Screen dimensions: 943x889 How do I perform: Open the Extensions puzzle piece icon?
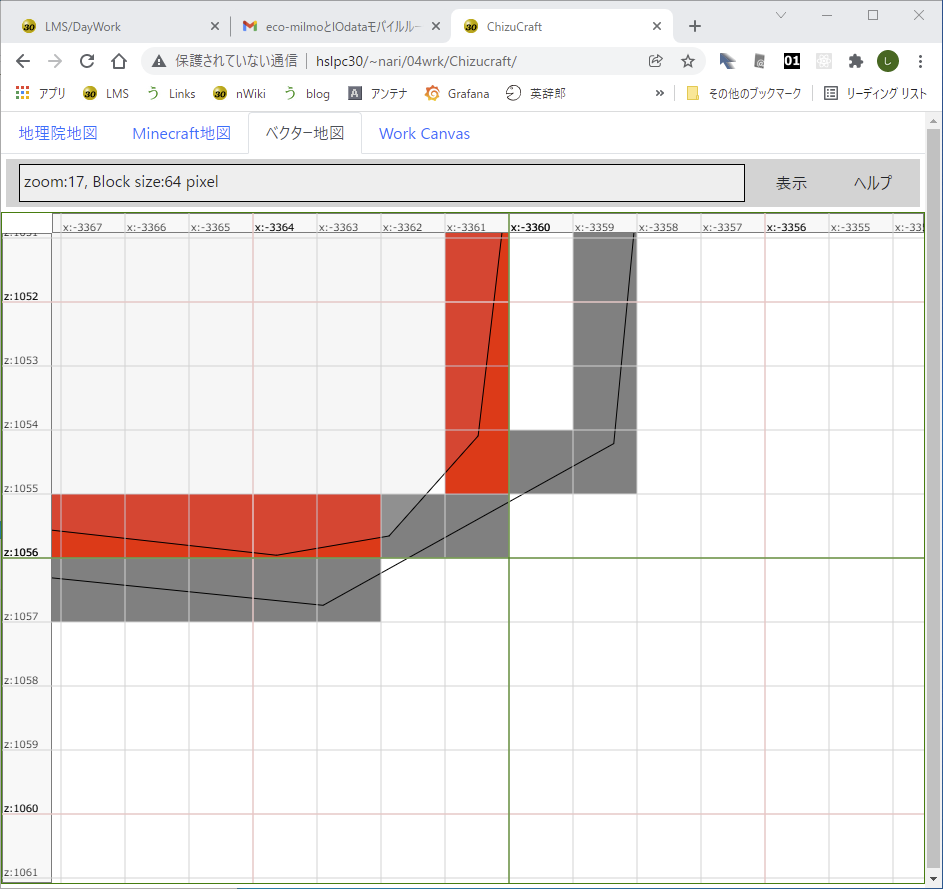(855, 61)
